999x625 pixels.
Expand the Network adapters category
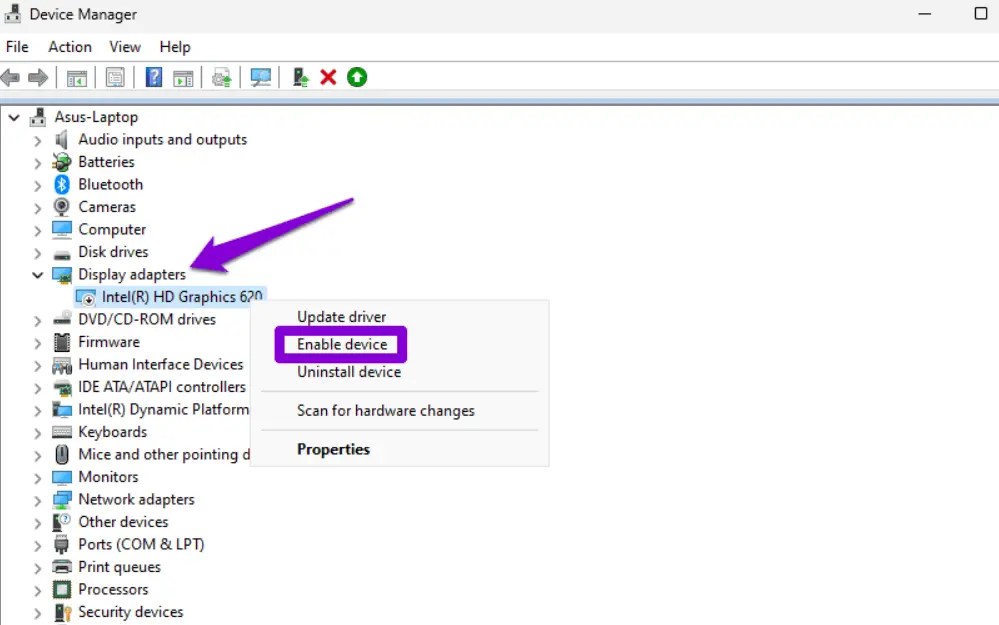coord(37,499)
